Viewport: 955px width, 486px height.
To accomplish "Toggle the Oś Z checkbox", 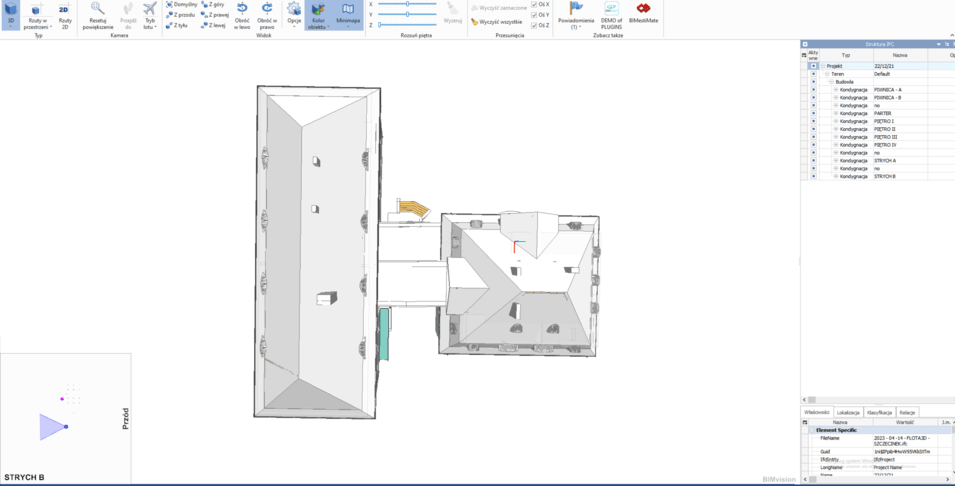I will (534, 25).
